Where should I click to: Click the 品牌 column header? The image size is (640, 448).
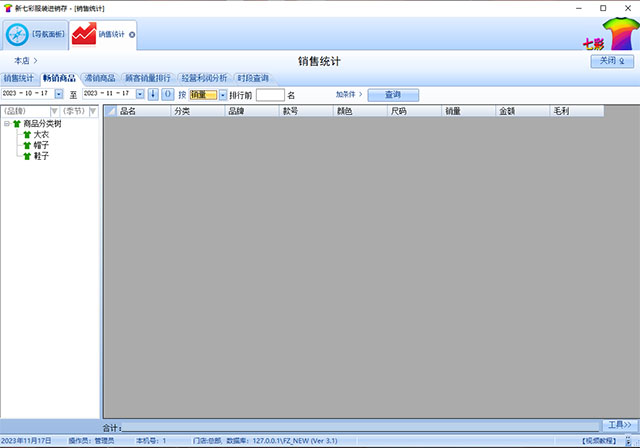(252, 111)
